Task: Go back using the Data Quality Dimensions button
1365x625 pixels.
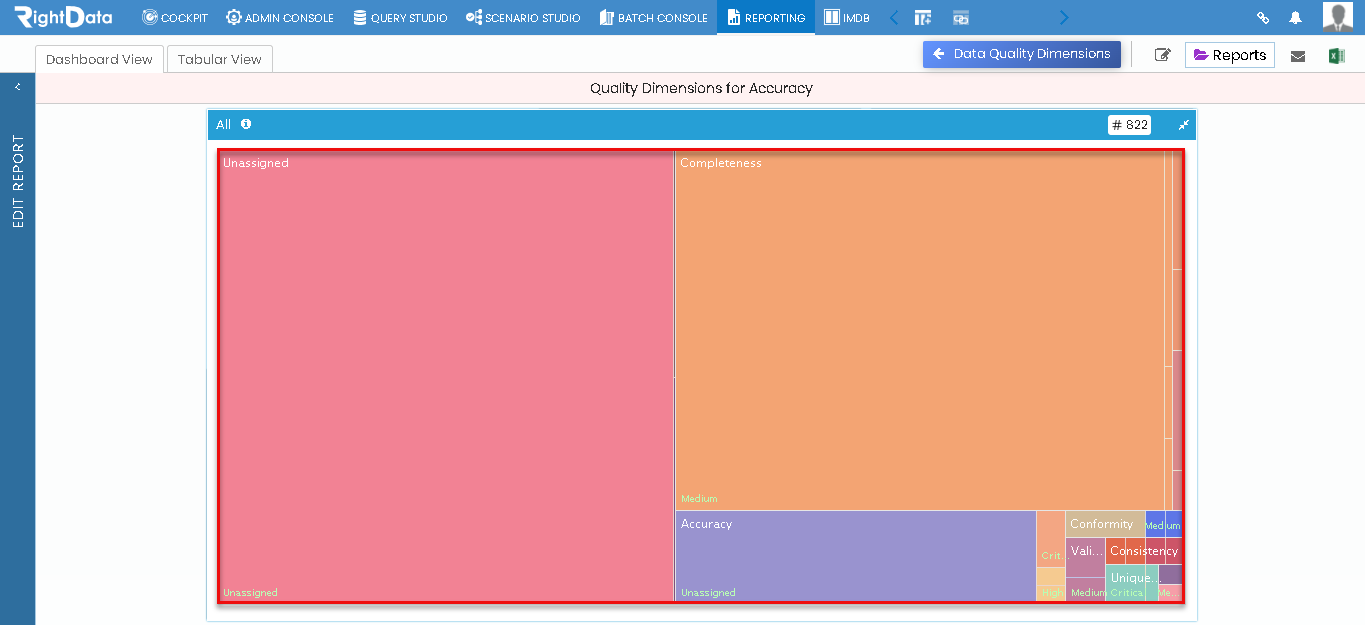Action: pyautogui.click(x=1021, y=54)
